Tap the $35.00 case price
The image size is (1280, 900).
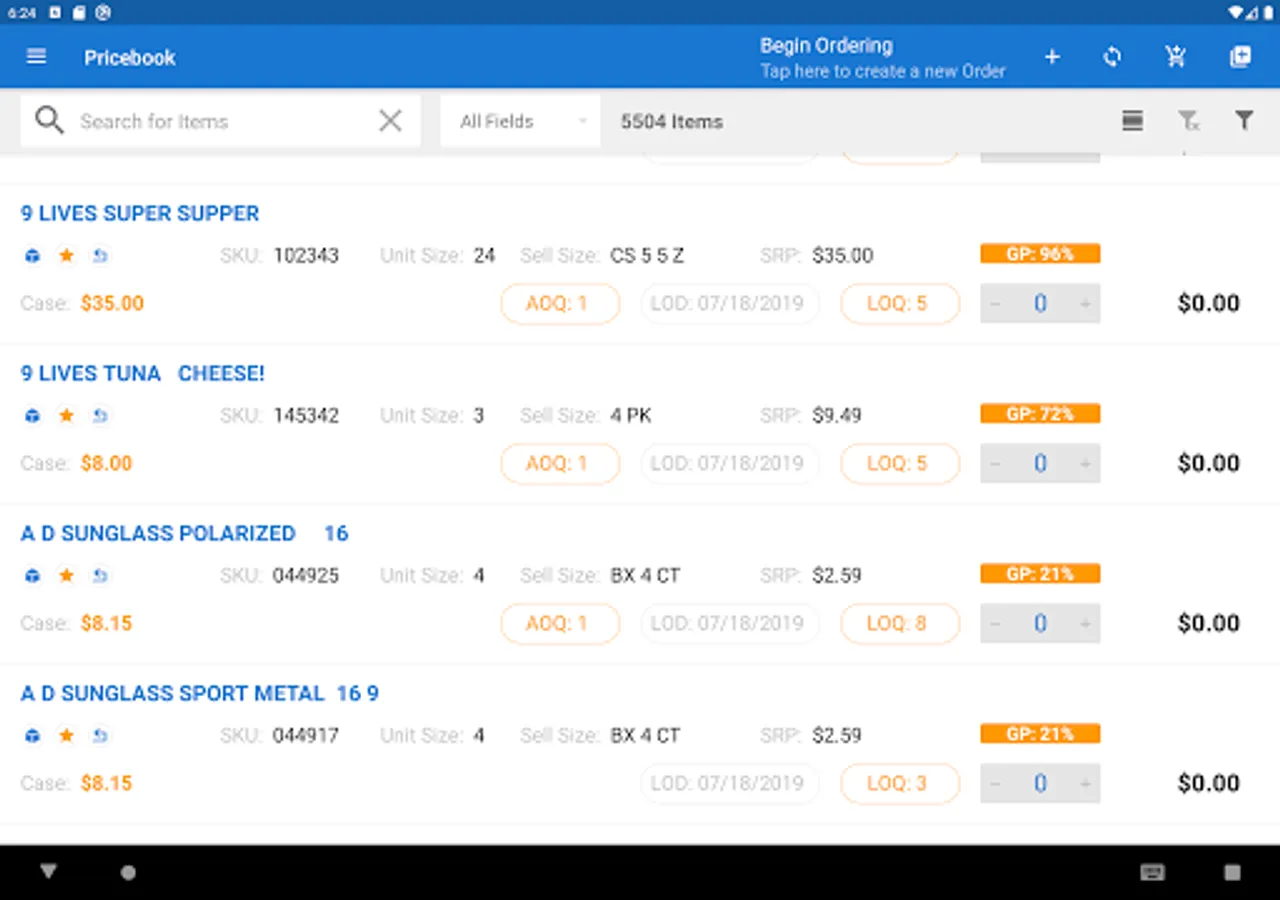coord(112,303)
